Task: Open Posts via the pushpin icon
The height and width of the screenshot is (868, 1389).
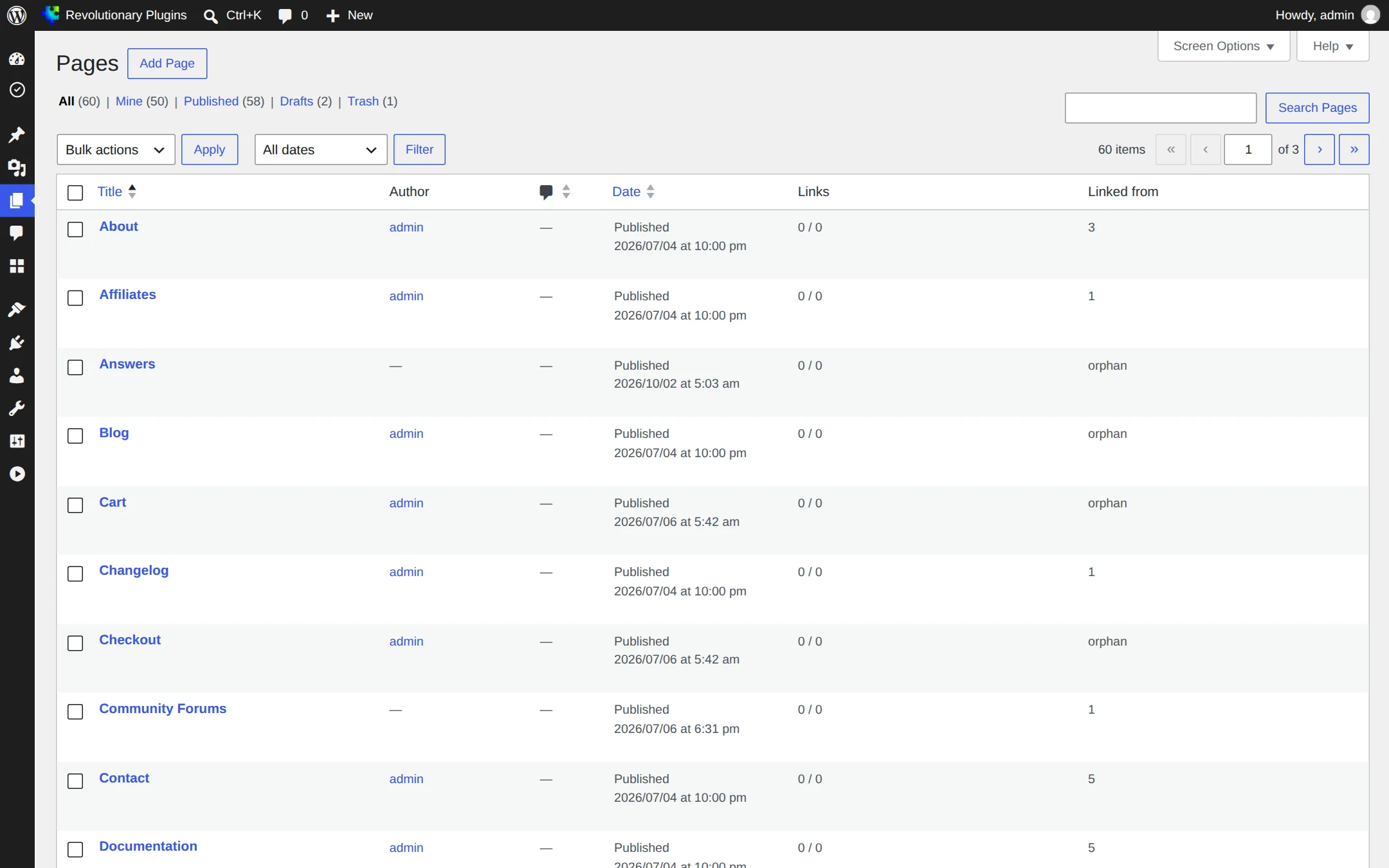Action: [17, 134]
